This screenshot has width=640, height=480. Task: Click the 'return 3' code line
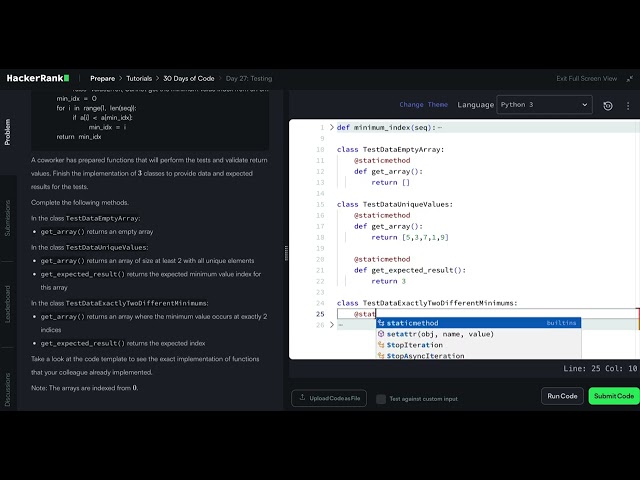pos(388,281)
